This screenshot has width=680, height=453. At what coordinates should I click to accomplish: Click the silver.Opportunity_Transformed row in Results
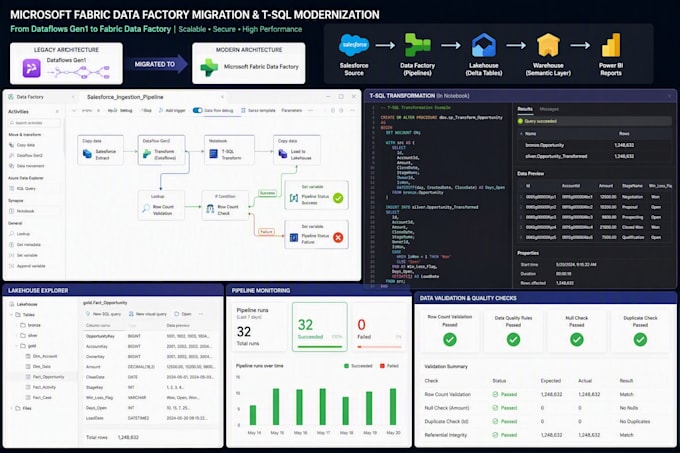coord(592,156)
